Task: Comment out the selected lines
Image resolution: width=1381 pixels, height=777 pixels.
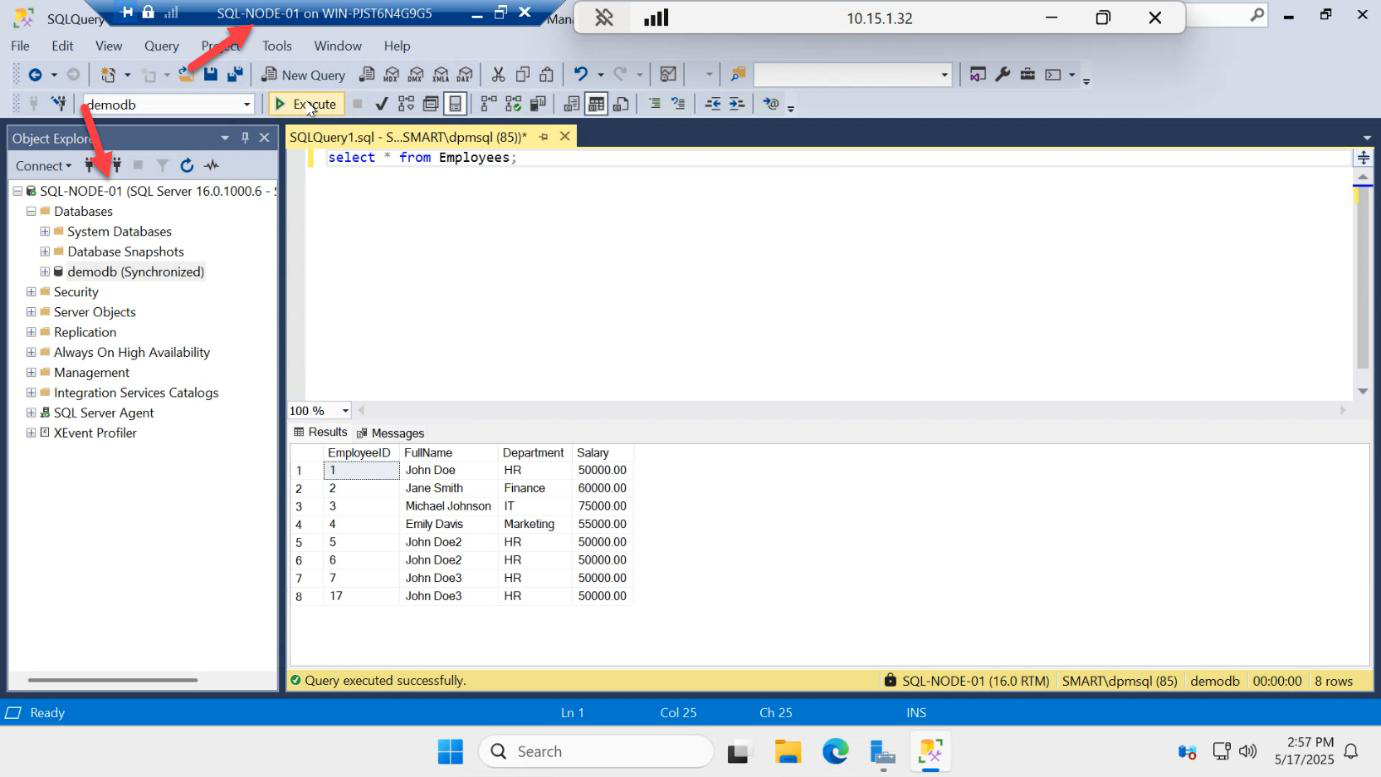Action: (x=654, y=104)
